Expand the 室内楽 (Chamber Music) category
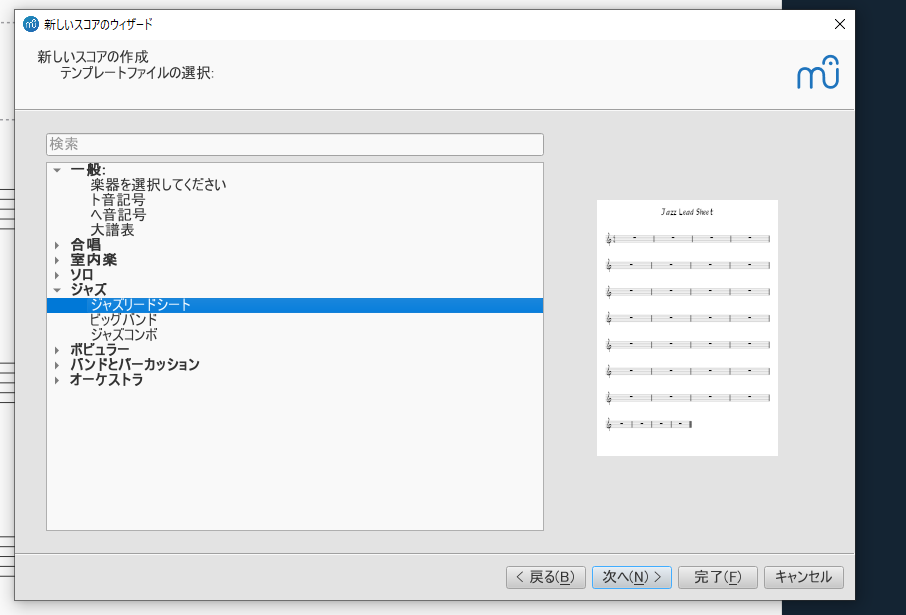This screenshot has width=906, height=615. (57, 259)
